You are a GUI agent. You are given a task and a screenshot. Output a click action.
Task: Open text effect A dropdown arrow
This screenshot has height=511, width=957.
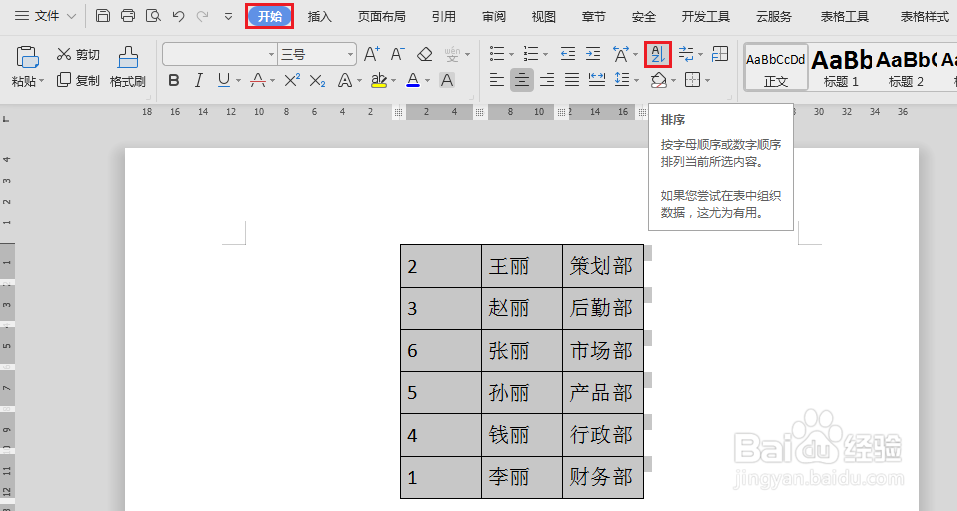tap(360, 81)
